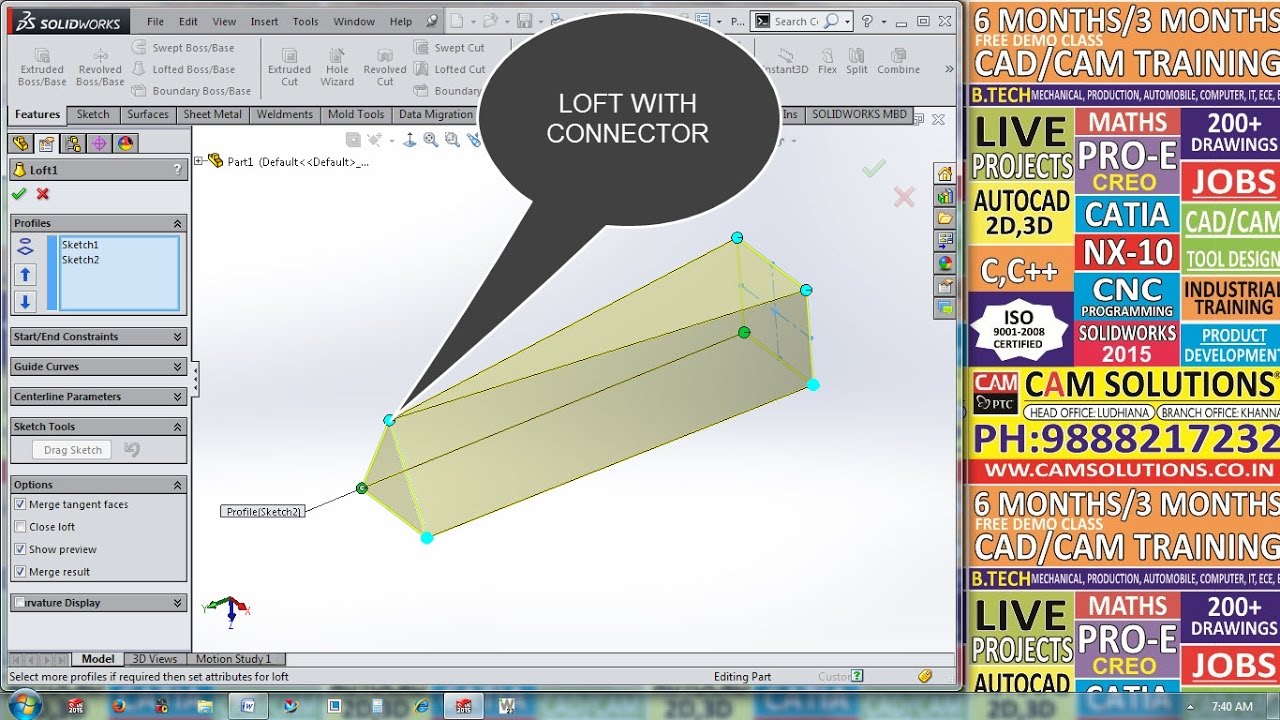Select Sketch2 in the Profiles list

tap(80, 260)
